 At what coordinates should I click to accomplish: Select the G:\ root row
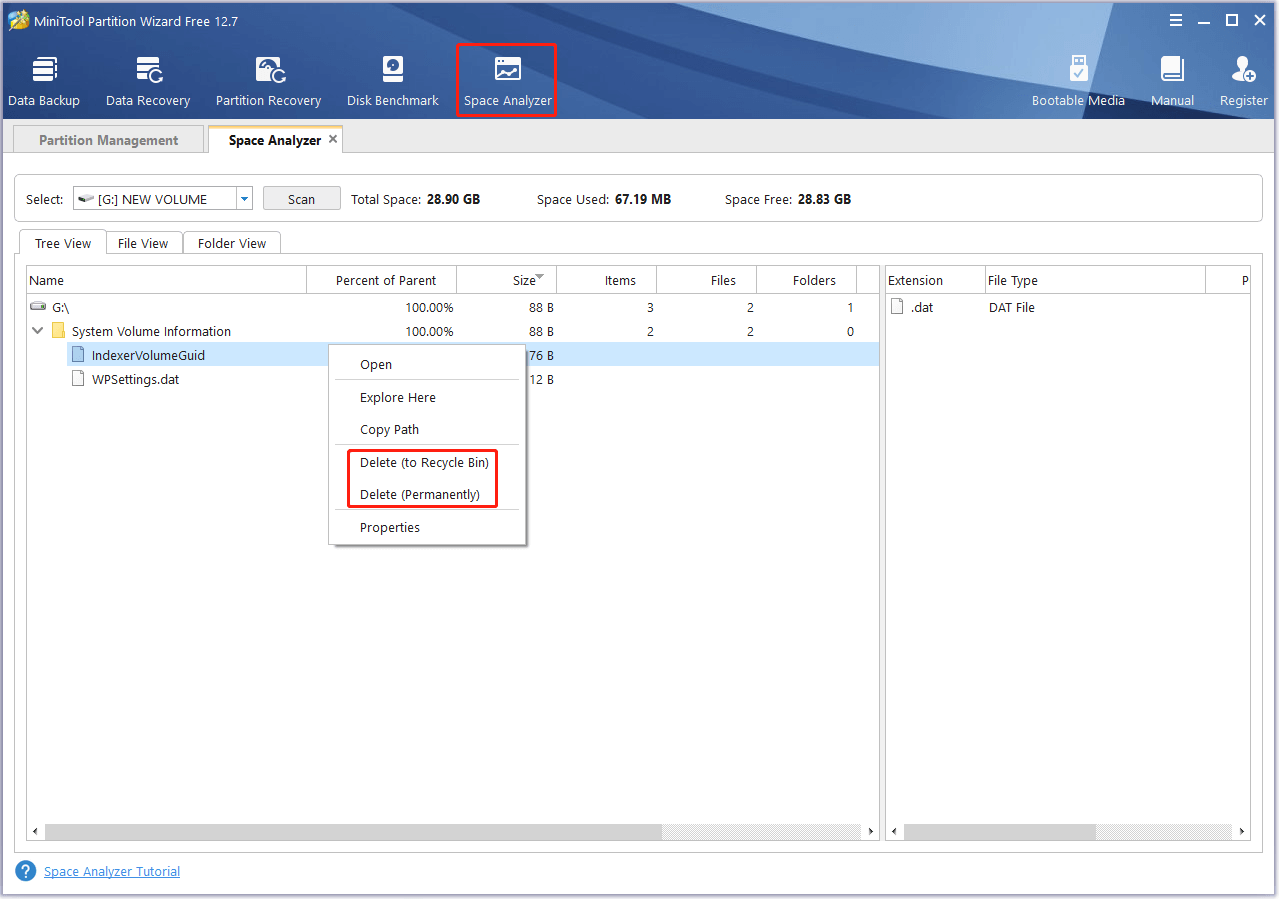coord(453,307)
